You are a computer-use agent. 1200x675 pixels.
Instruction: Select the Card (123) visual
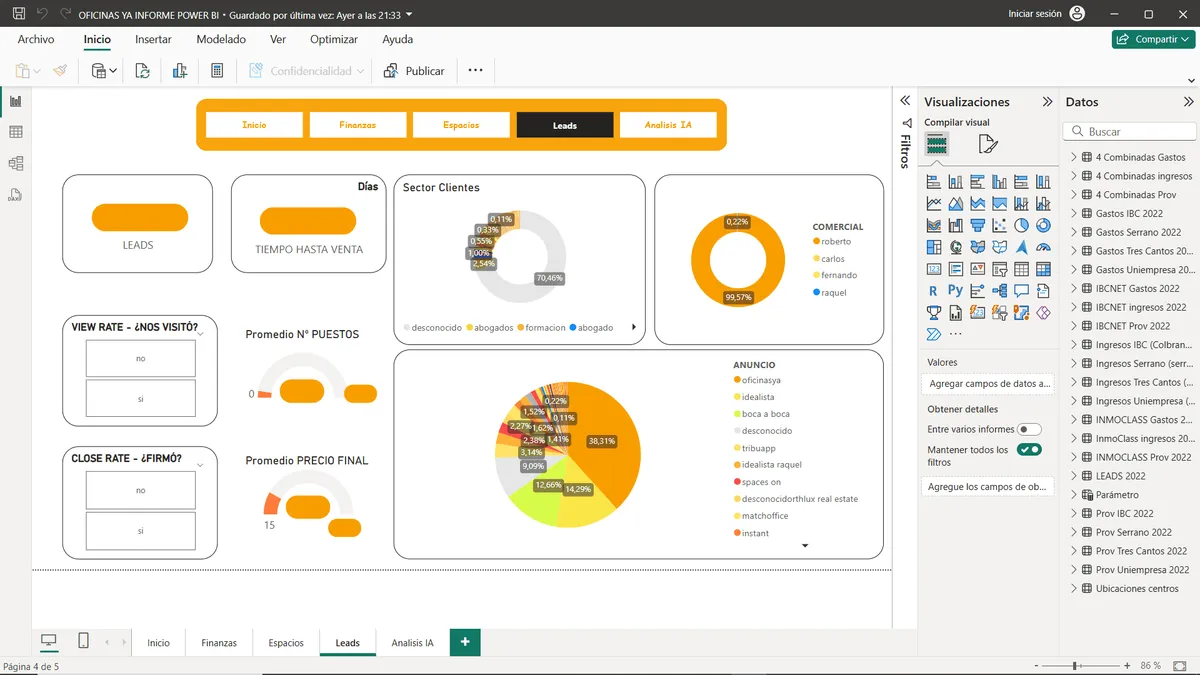pyautogui.click(x=934, y=269)
